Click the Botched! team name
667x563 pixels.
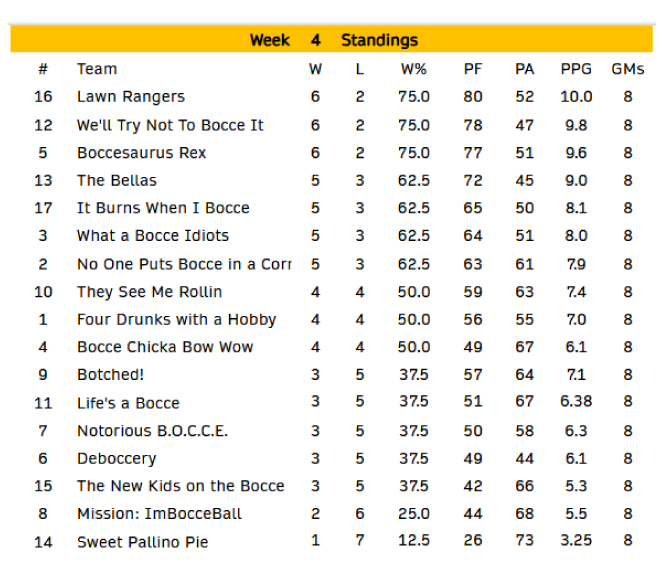click(111, 375)
